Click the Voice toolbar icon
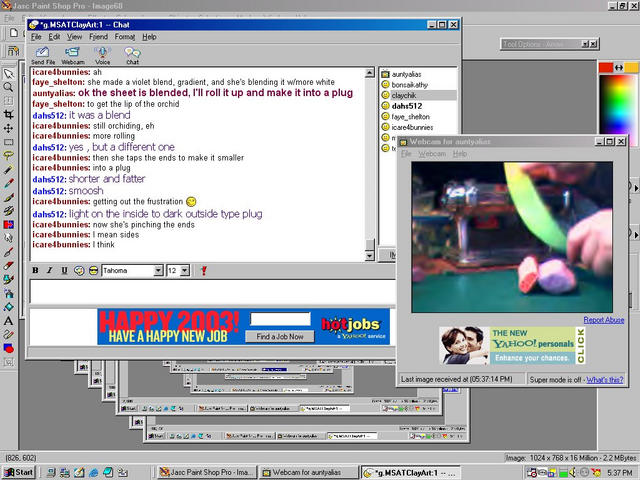The image size is (640, 480). [x=102, y=56]
